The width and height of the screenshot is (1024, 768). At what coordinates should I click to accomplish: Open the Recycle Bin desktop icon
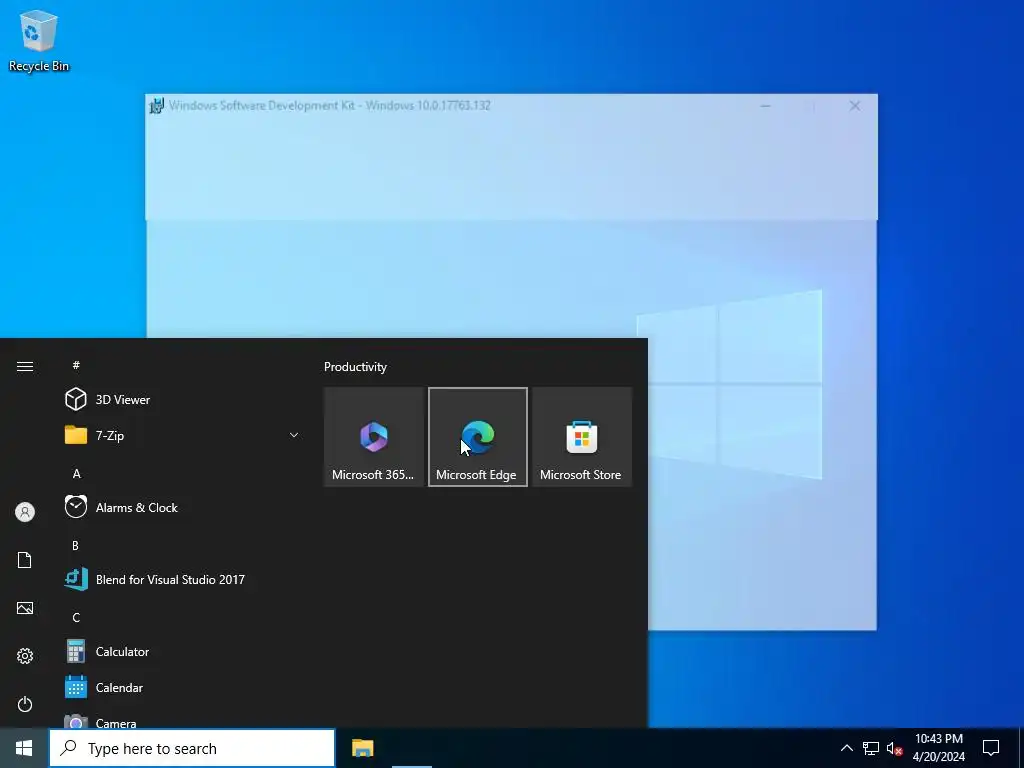[39, 40]
